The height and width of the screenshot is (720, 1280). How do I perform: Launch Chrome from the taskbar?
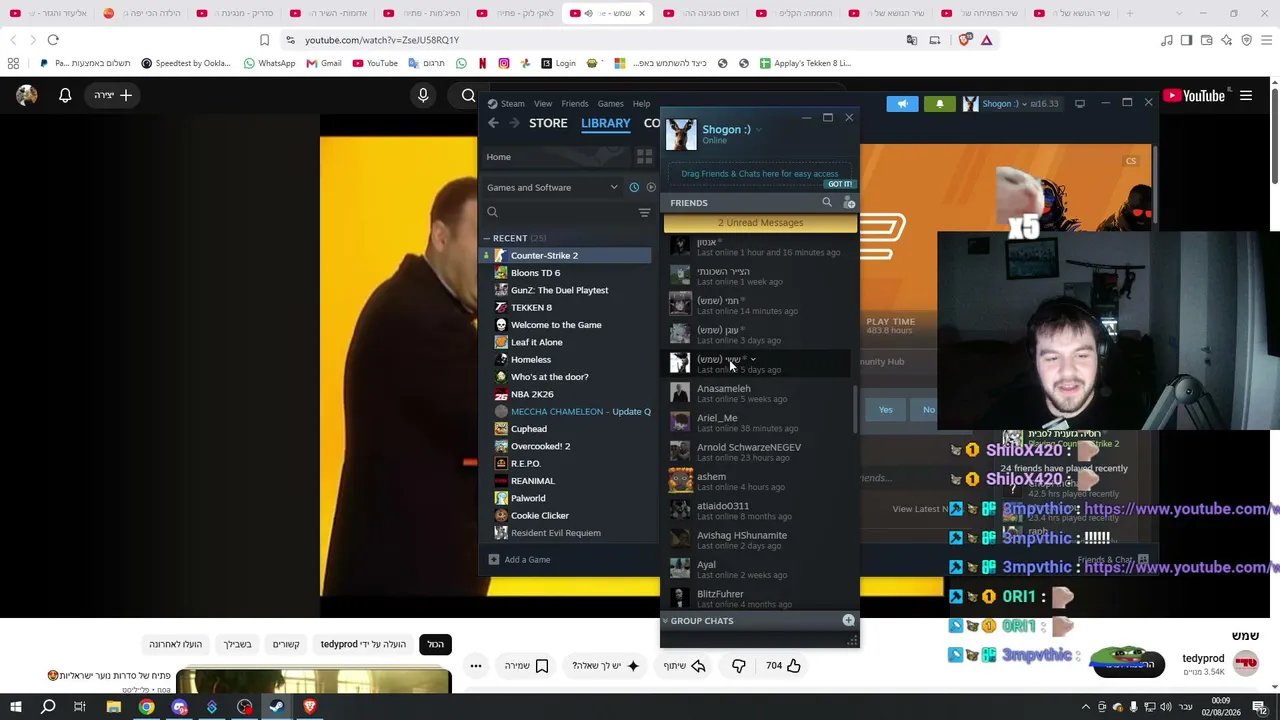click(x=146, y=707)
